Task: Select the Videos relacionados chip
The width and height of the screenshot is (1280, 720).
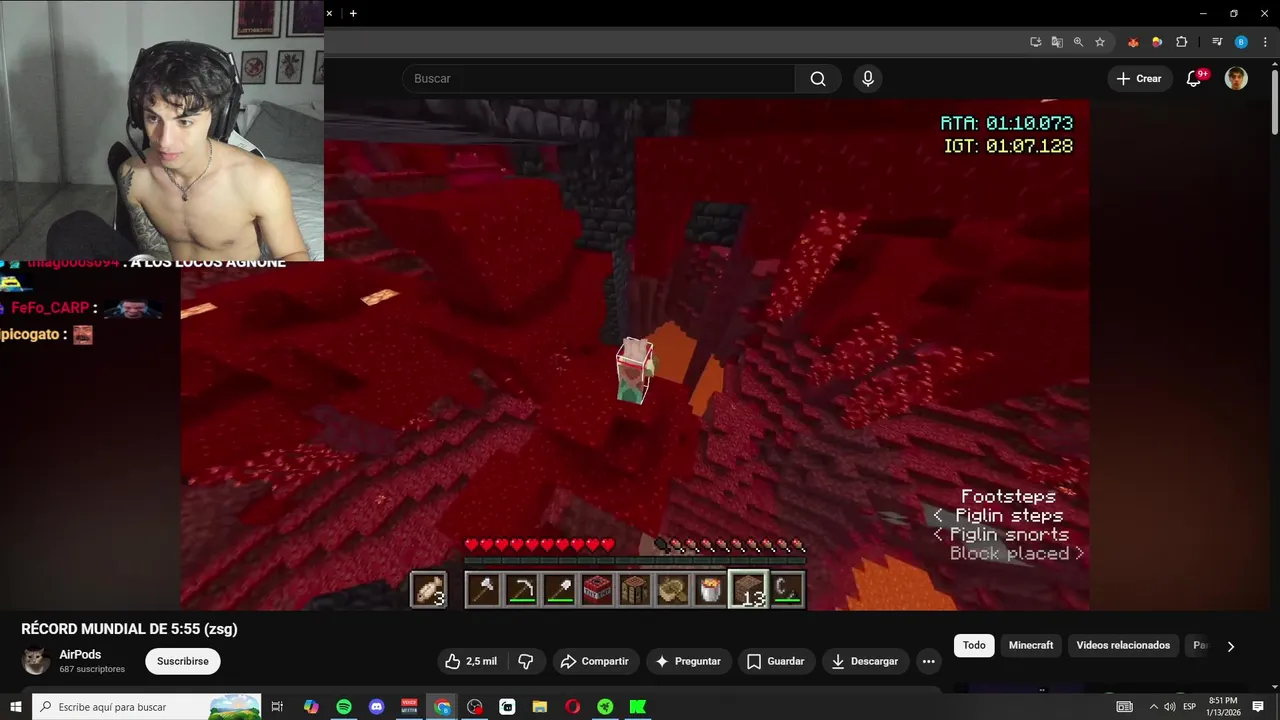Action: 1123,645
